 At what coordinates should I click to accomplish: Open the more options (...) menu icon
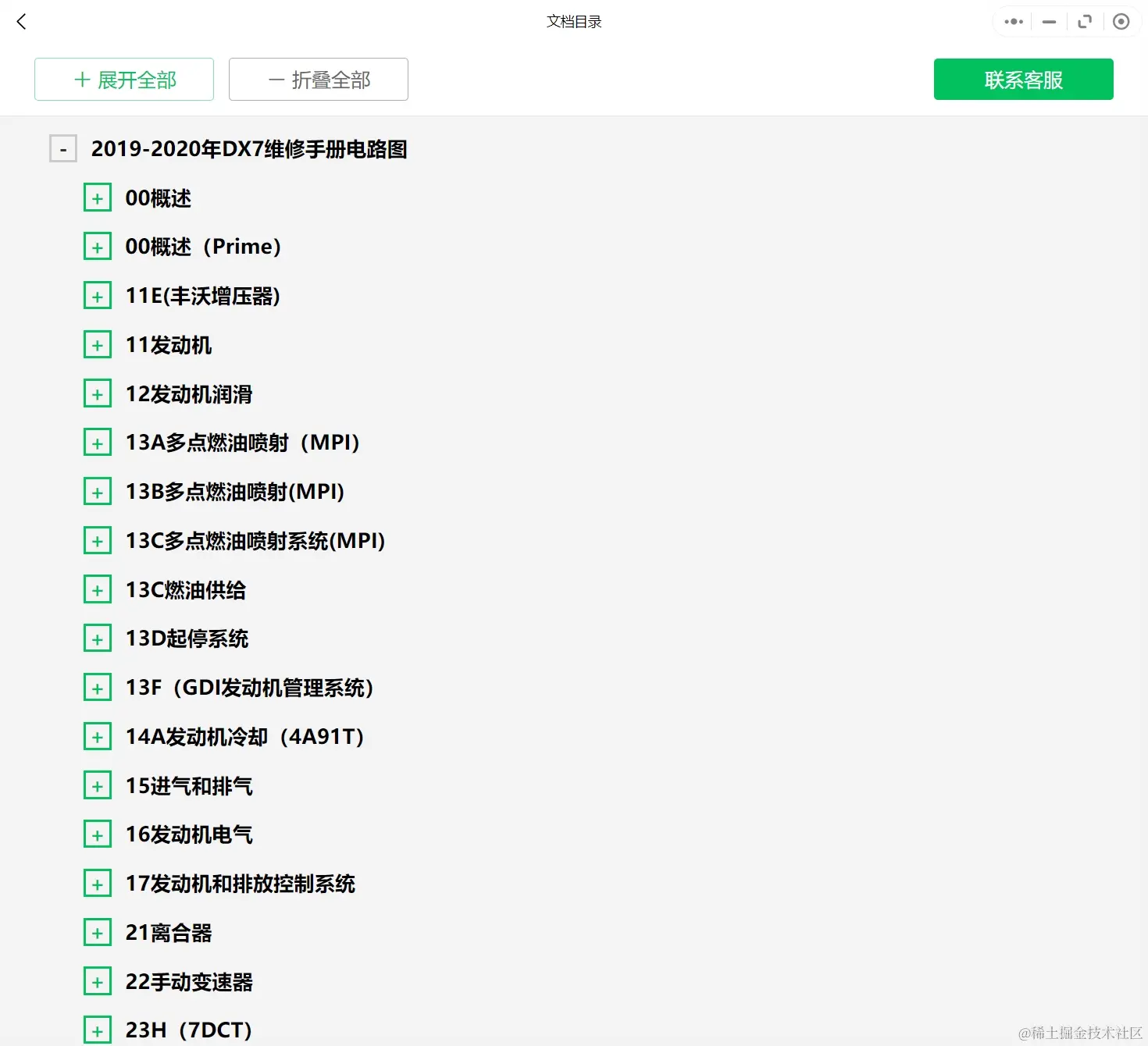1012,21
